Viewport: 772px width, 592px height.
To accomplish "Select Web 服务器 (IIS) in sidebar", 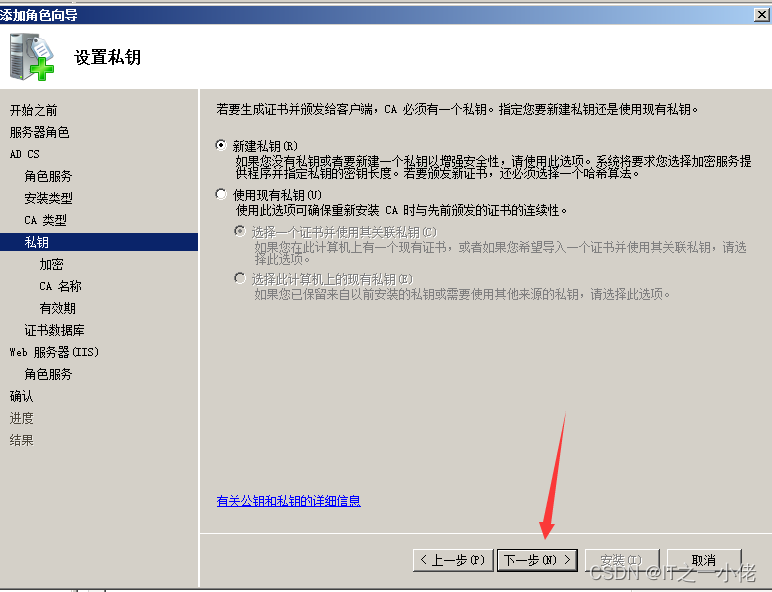I will 54,352.
